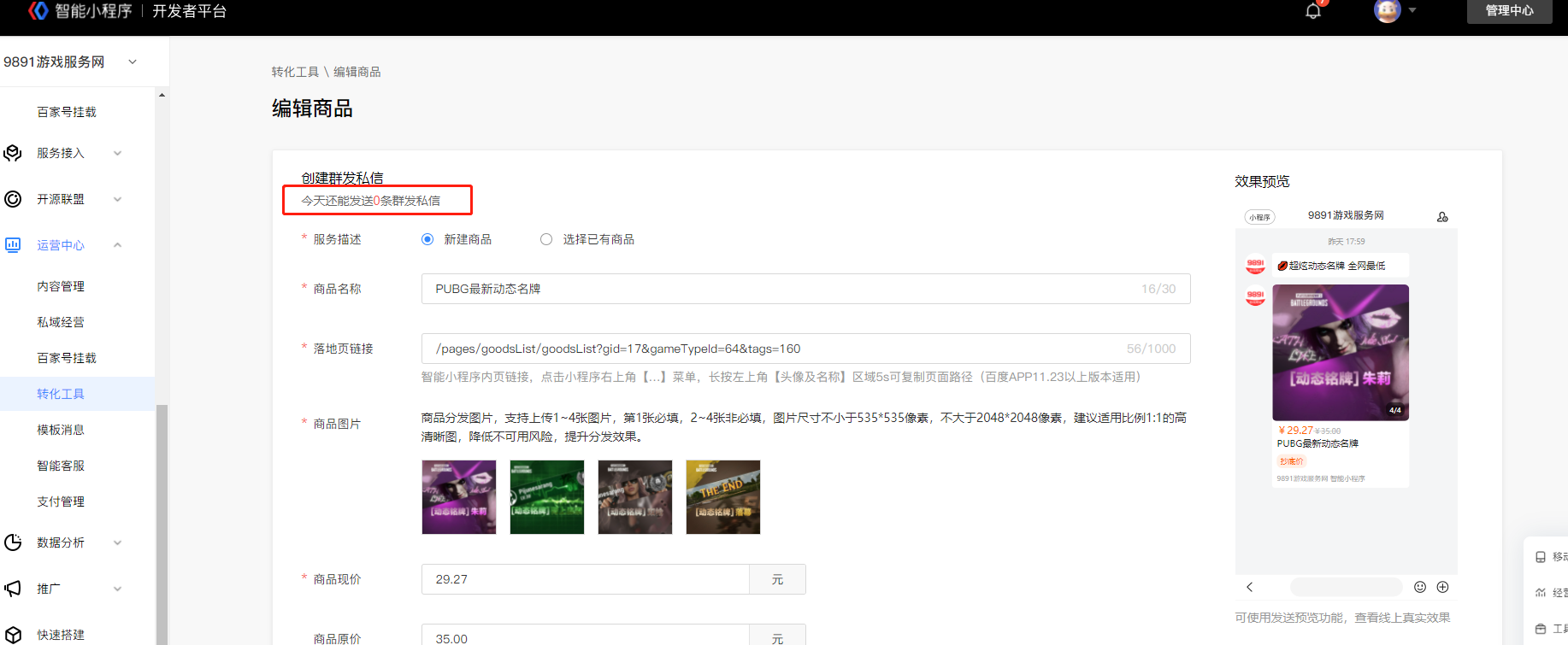Screen dimensions: 1568x645
Task: Click the back arrow in preview footer
Action: pos(1249,587)
